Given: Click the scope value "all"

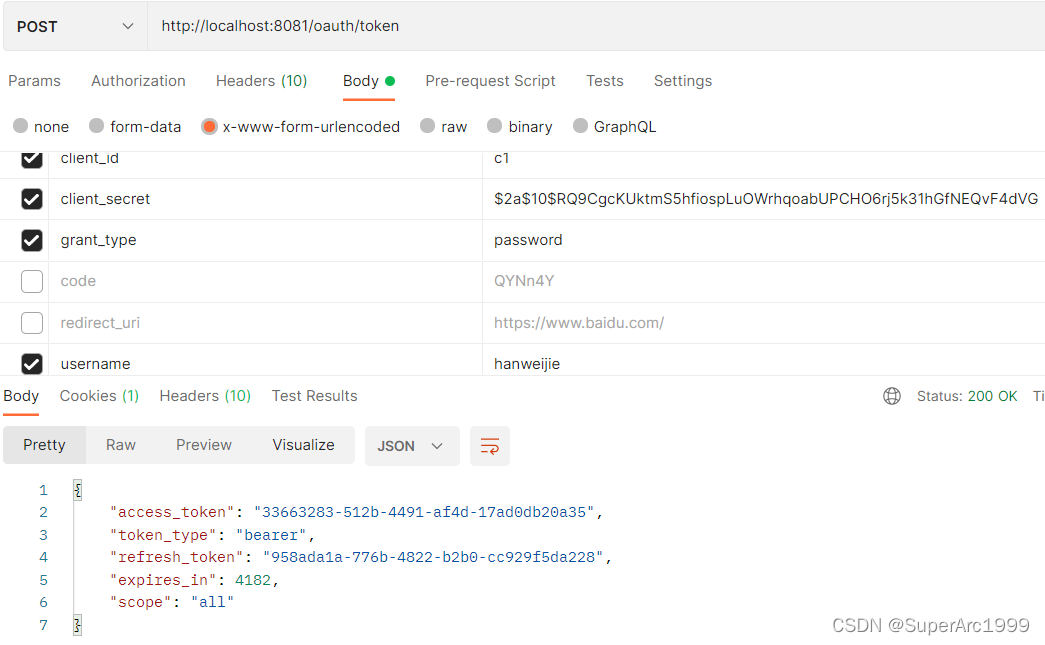Looking at the screenshot, I should pyautogui.click(x=212, y=602).
